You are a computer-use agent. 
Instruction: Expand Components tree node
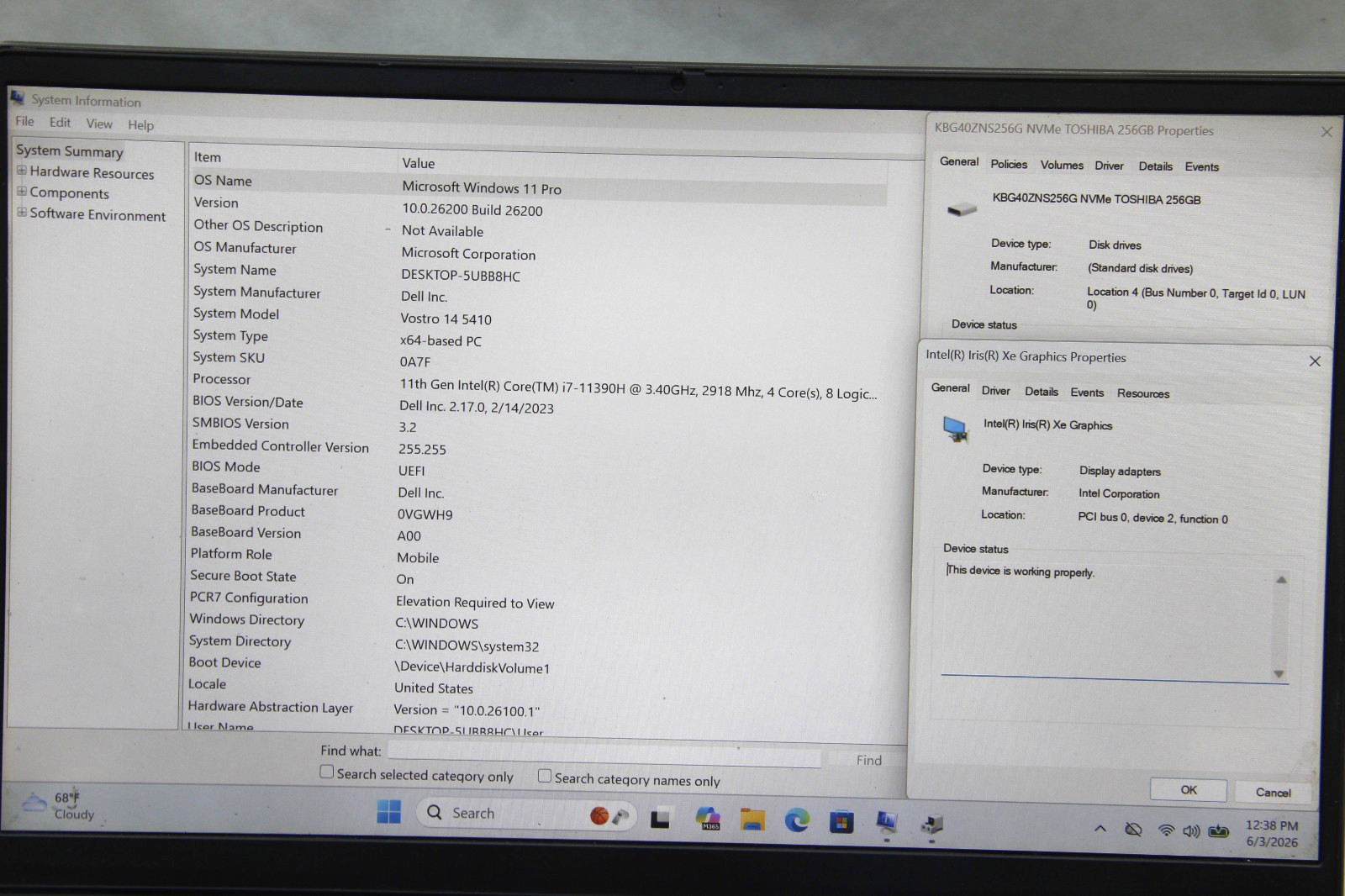point(22,192)
